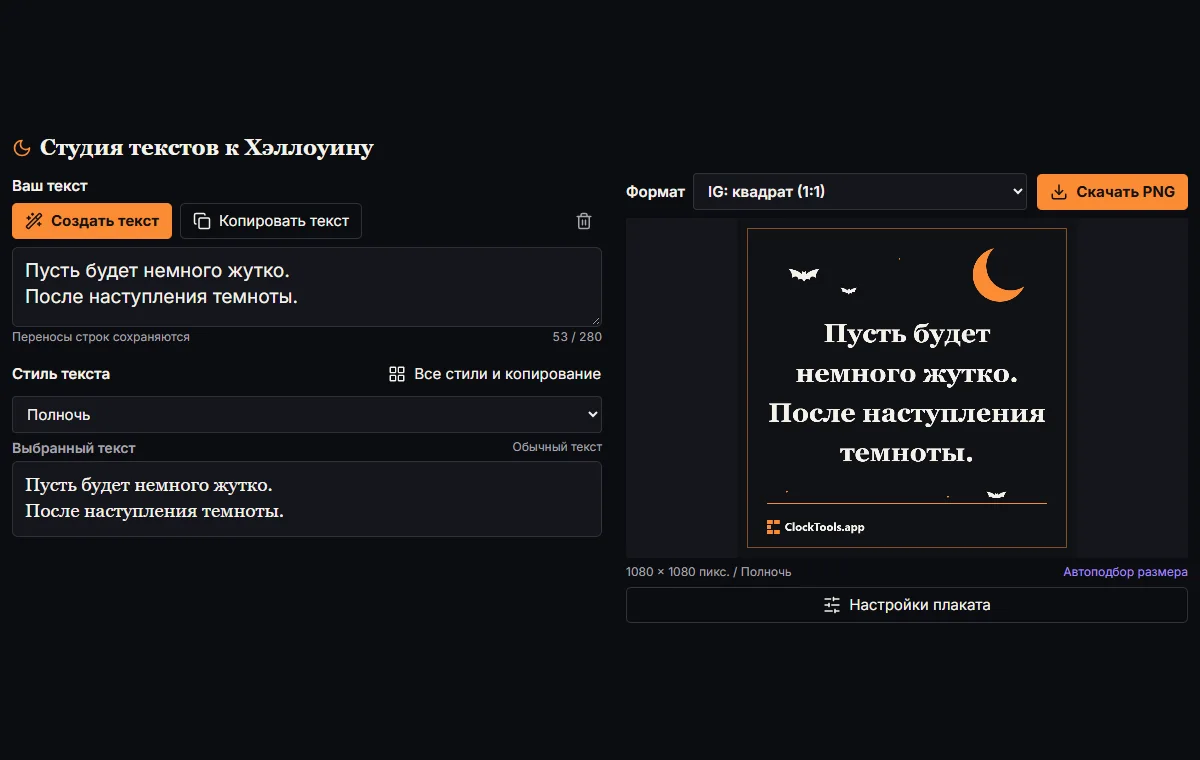Click the Выбранный текст label
1200x760 pixels.
[74, 448]
